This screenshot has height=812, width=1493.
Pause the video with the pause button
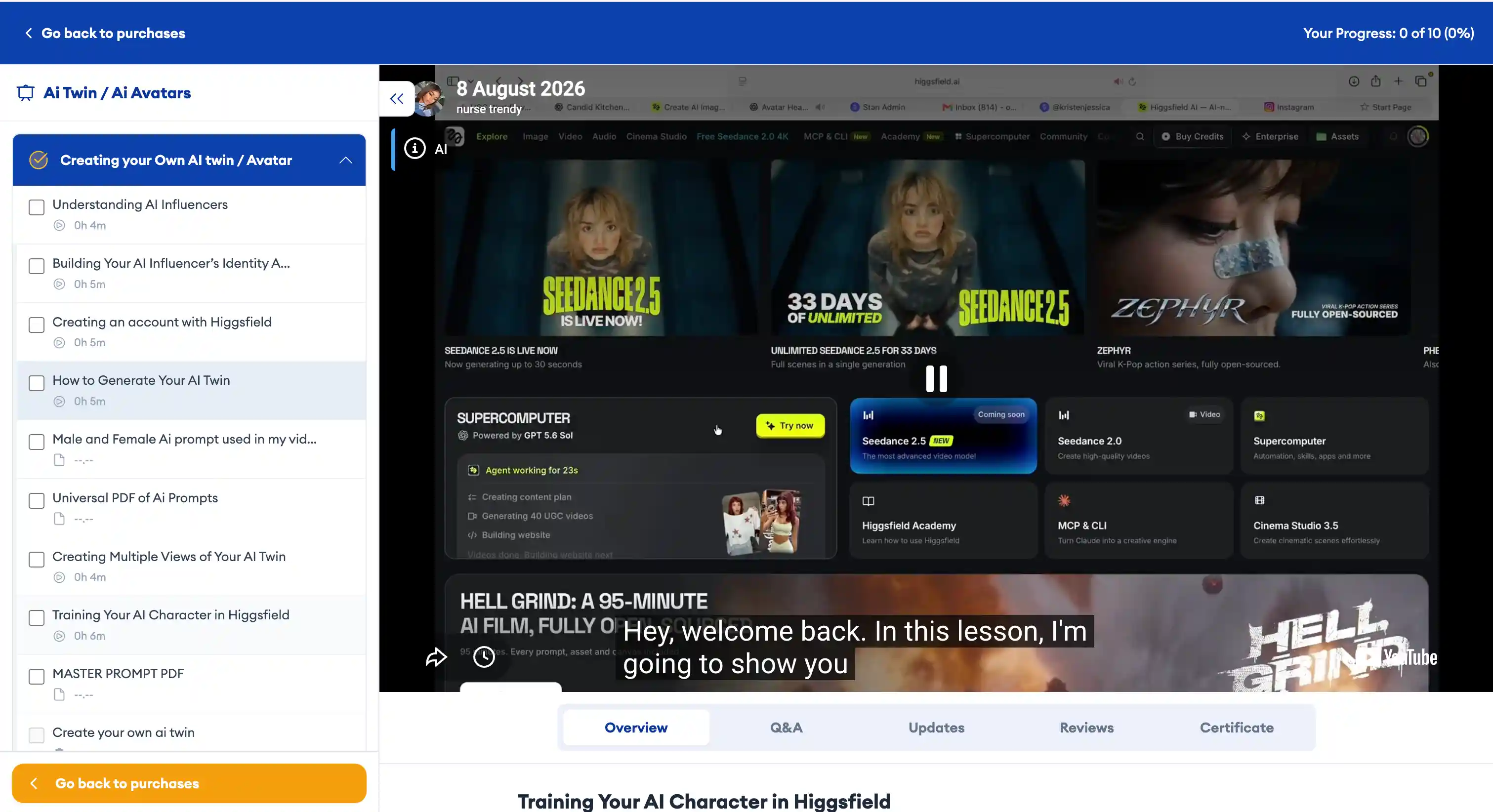pyautogui.click(x=936, y=378)
